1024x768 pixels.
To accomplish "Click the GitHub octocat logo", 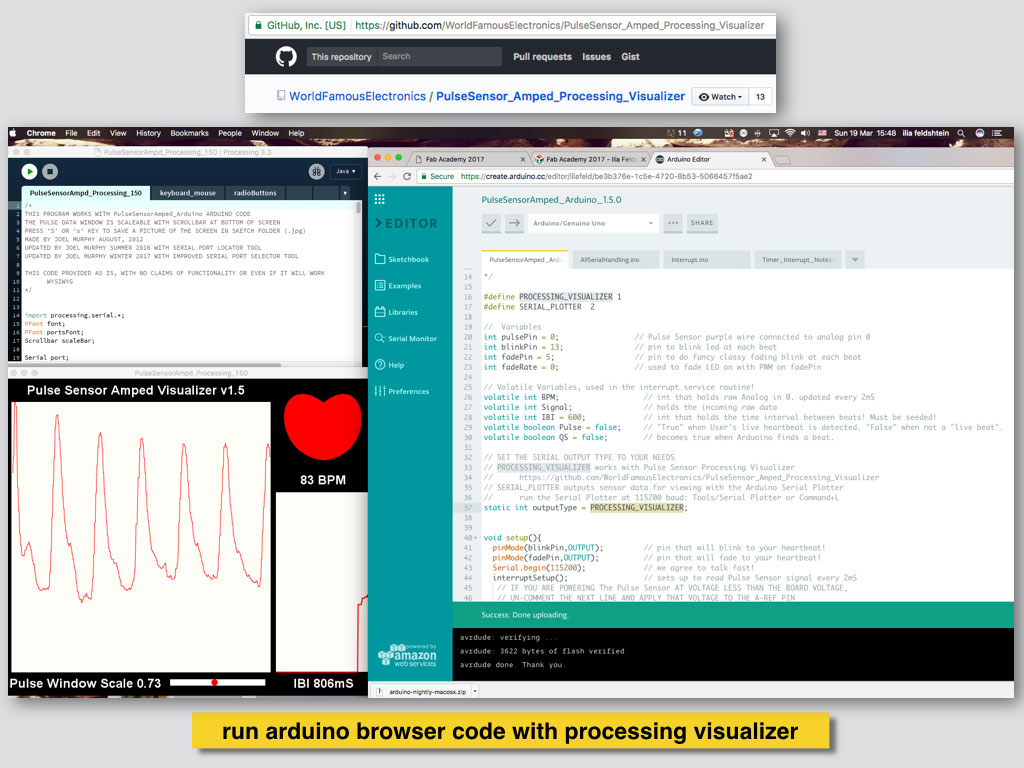I will pyautogui.click(x=285, y=57).
